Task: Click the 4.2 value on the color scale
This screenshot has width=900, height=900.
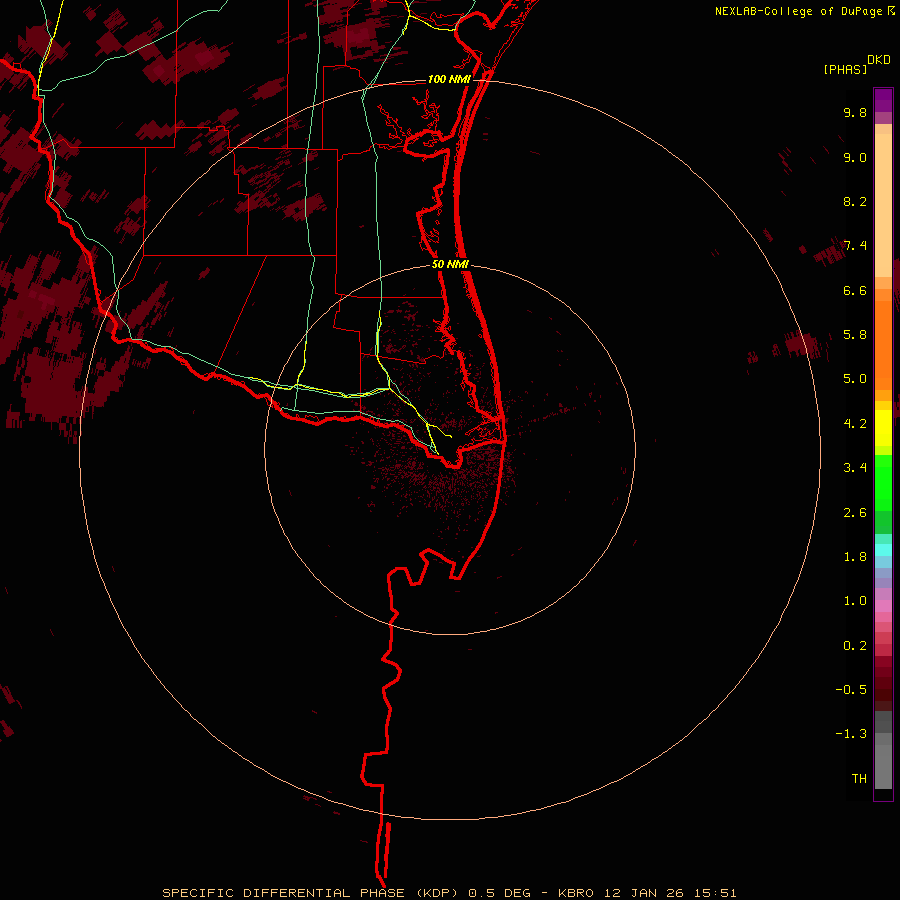Action: (x=855, y=423)
